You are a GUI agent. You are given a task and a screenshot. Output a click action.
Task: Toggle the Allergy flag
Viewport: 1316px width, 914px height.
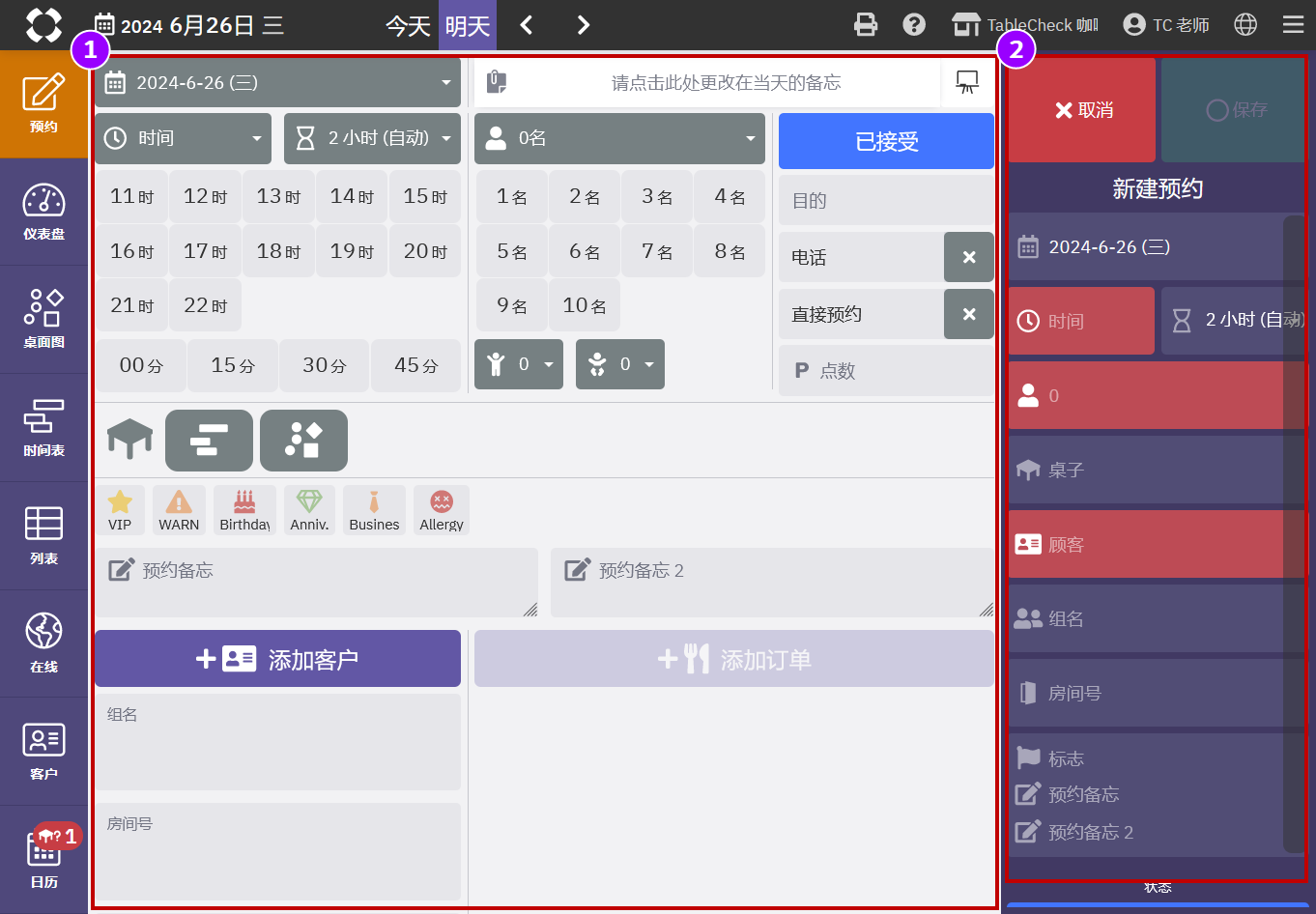click(x=442, y=510)
